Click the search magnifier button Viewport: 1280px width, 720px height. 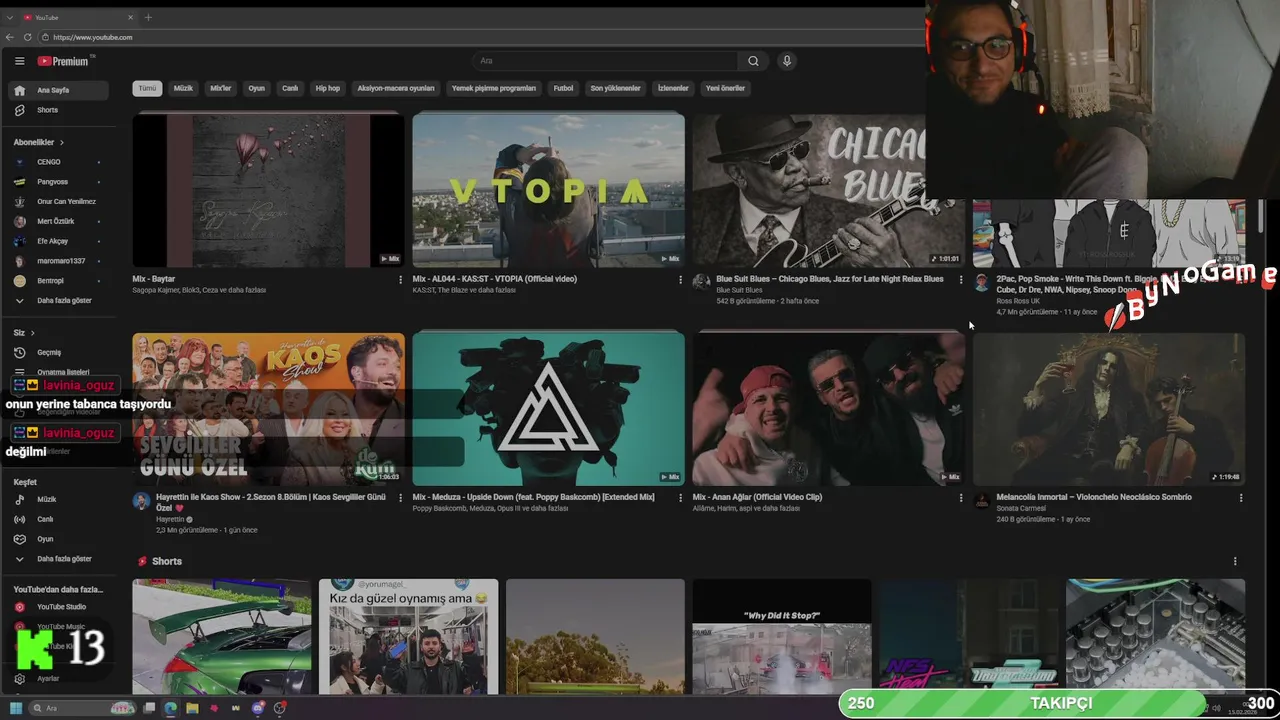tap(753, 61)
